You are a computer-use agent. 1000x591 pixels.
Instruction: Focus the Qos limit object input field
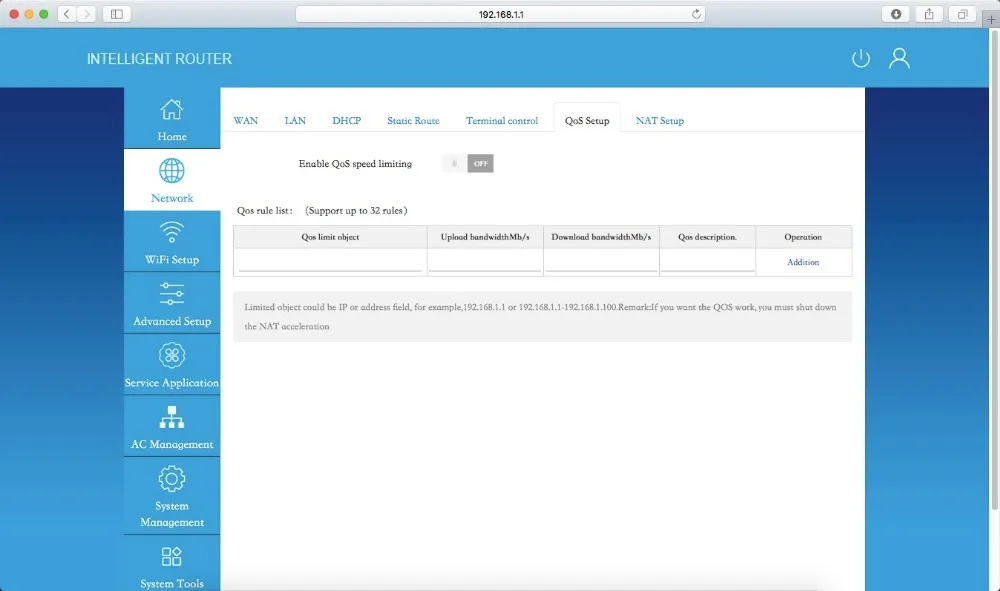tap(330, 262)
